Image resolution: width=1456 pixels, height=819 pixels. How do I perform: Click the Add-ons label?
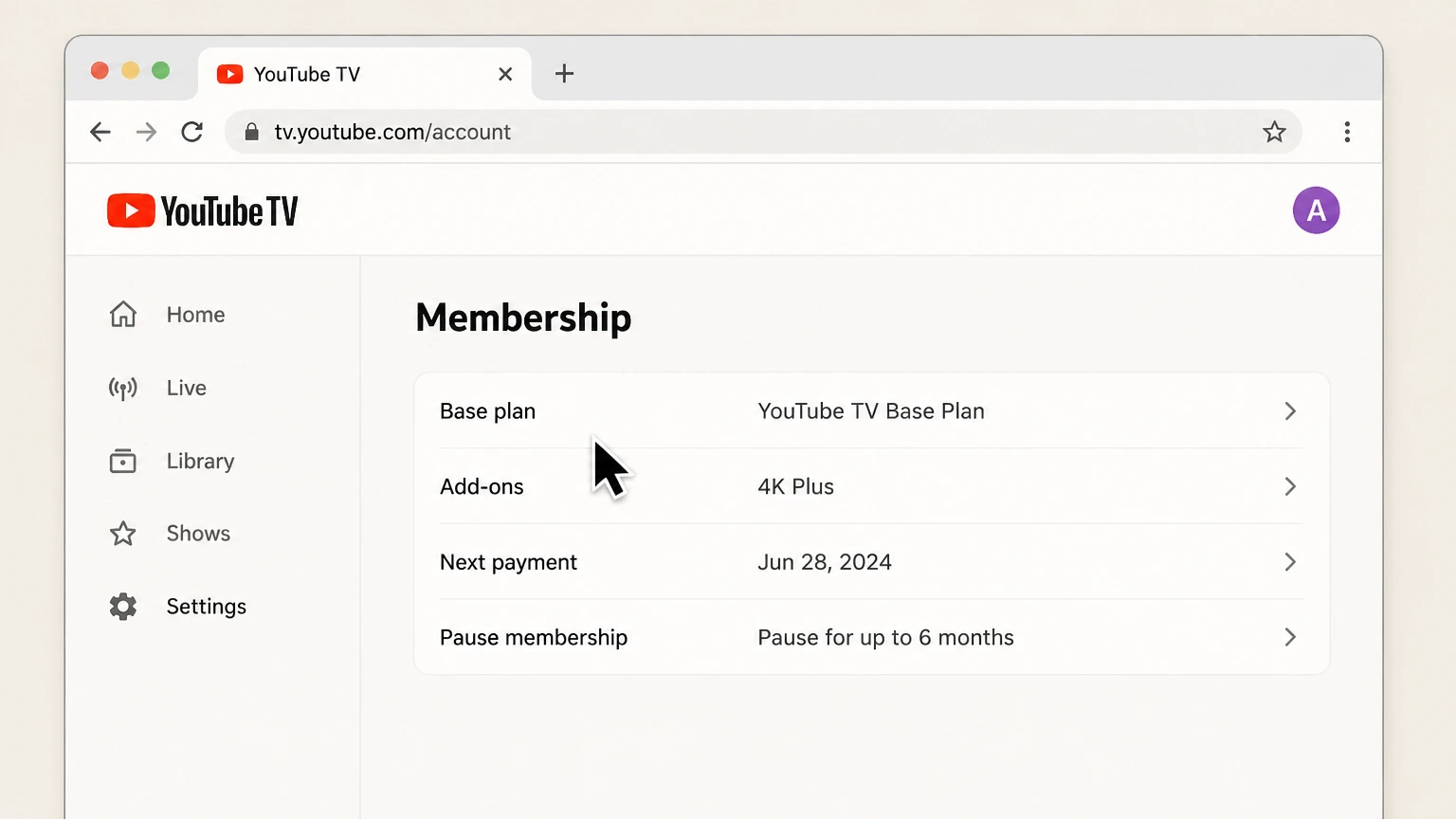(x=482, y=486)
